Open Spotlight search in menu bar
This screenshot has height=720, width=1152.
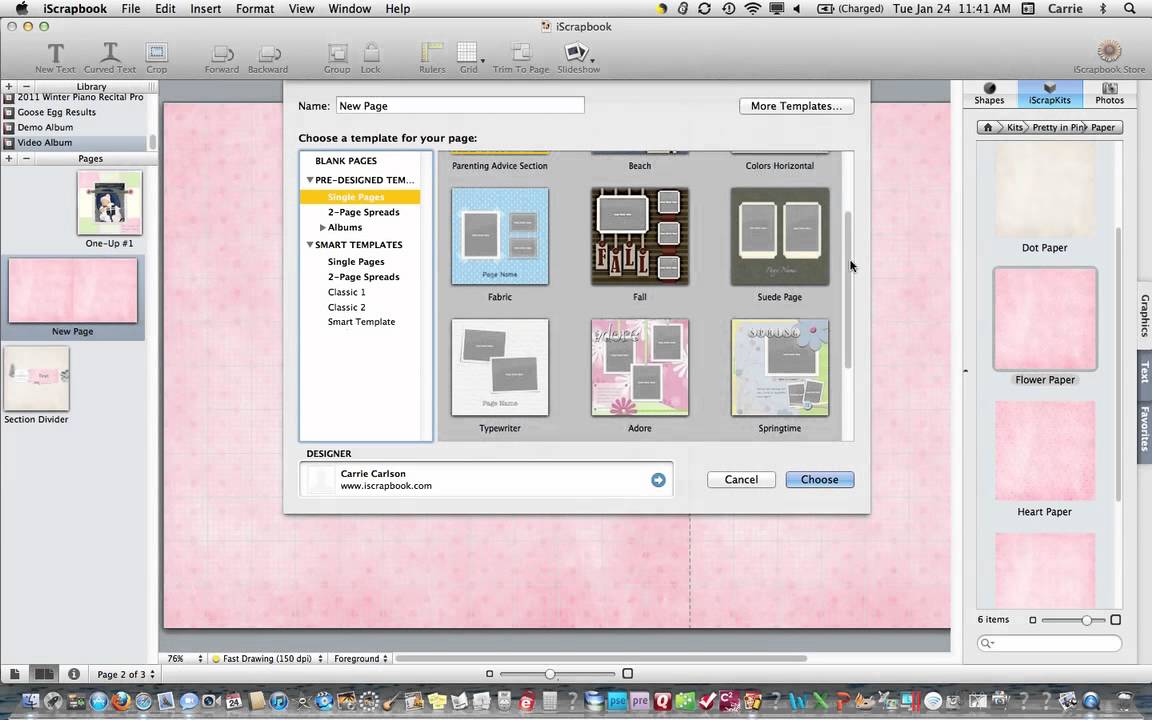click(1130, 9)
